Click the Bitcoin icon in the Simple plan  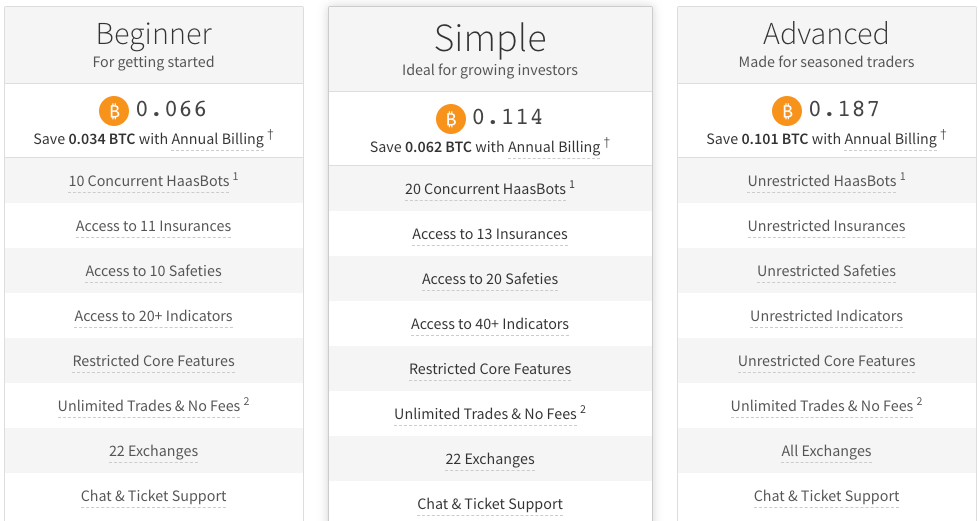pos(451,118)
